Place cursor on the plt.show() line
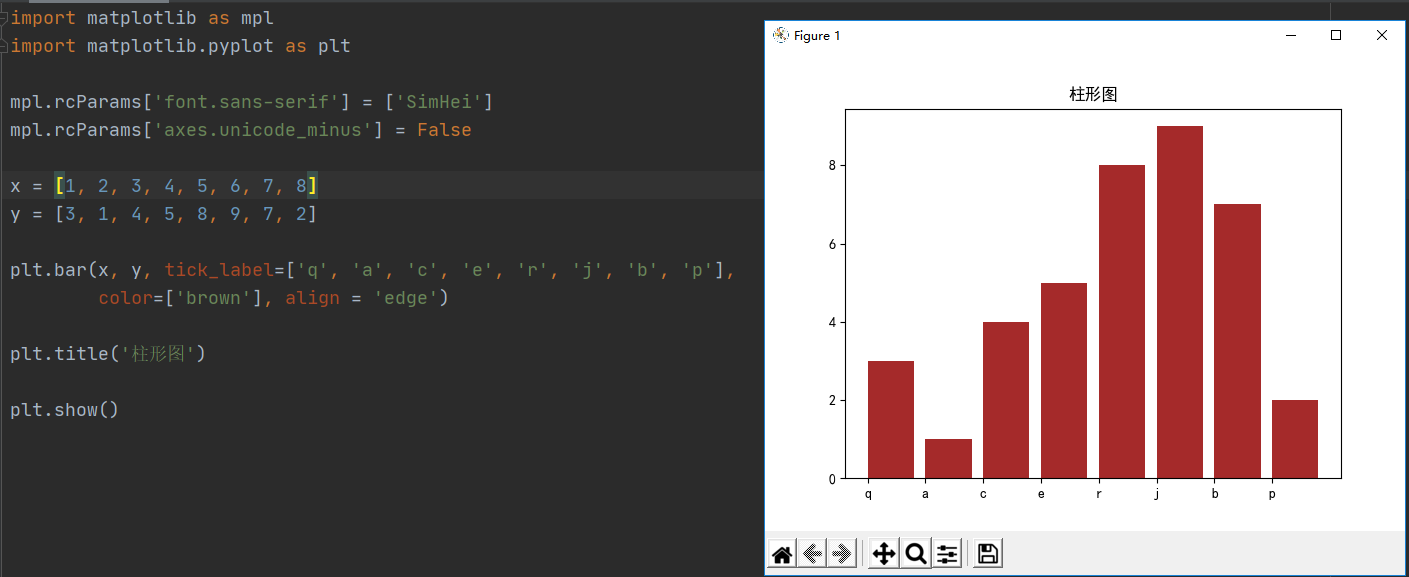 click(65, 410)
